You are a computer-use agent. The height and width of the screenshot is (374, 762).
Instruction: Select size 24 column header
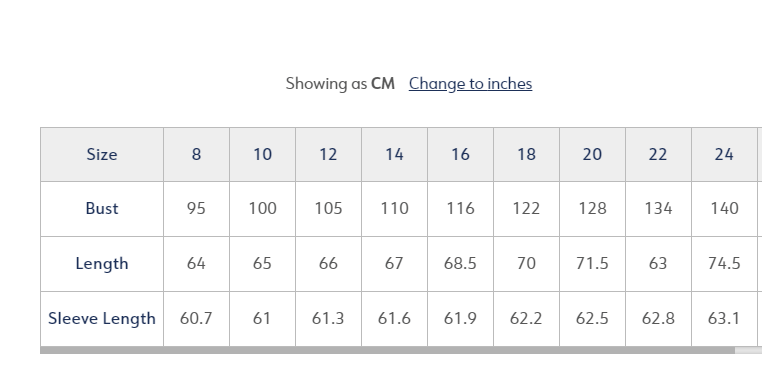[725, 154]
